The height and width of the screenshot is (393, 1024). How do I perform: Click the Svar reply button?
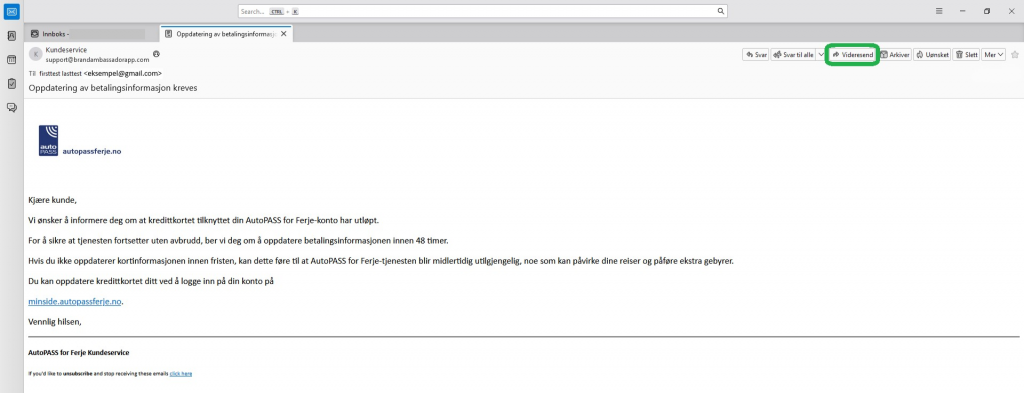(756, 55)
